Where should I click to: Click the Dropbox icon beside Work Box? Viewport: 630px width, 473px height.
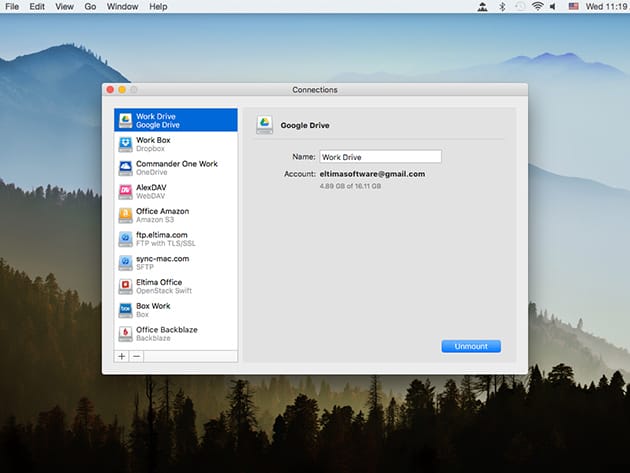[125, 144]
